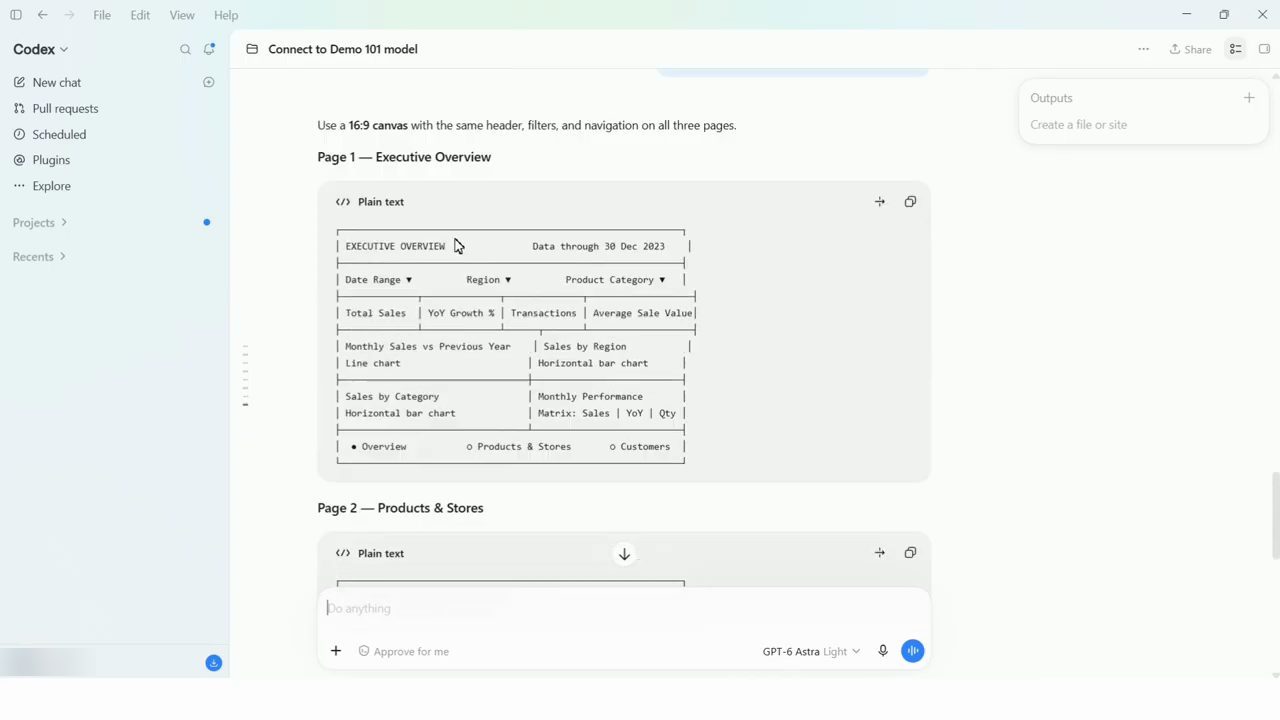Jump to the bottom with the down-arrow button
Screen dimensions: 1280x720
coord(624,554)
